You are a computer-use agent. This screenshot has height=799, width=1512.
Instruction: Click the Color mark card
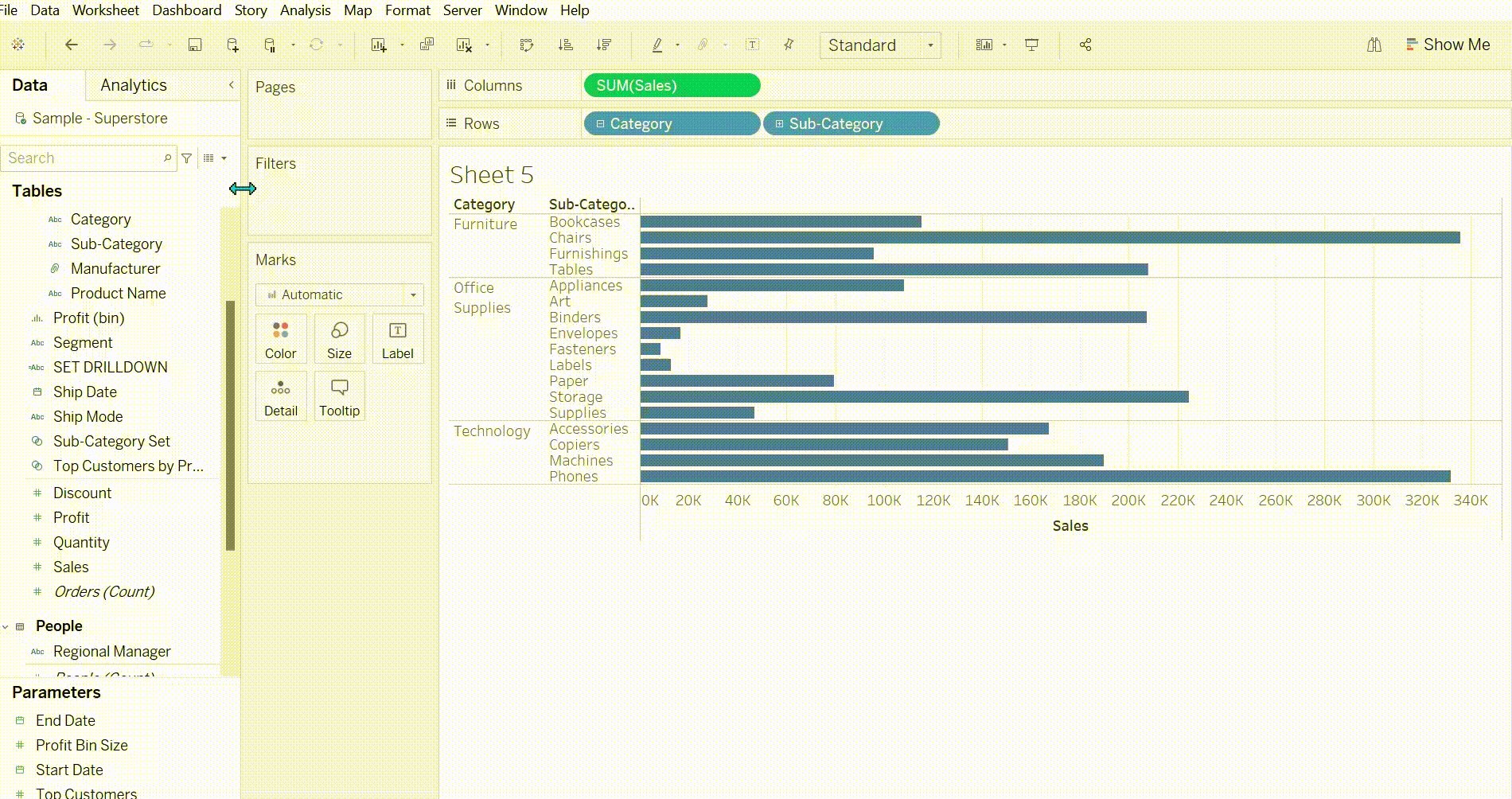(281, 340)
